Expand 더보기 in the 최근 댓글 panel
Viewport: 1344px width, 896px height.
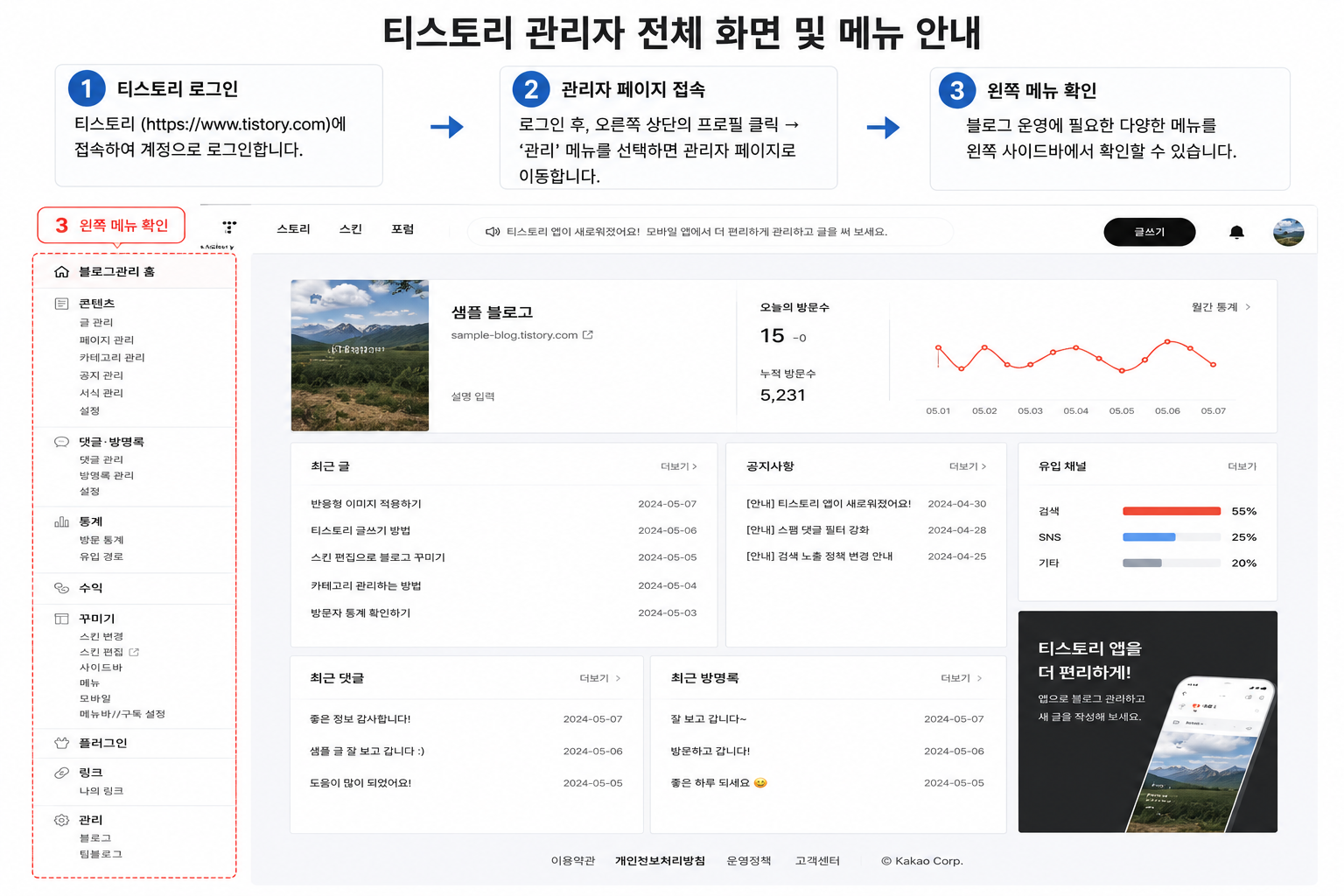point(600,678)
